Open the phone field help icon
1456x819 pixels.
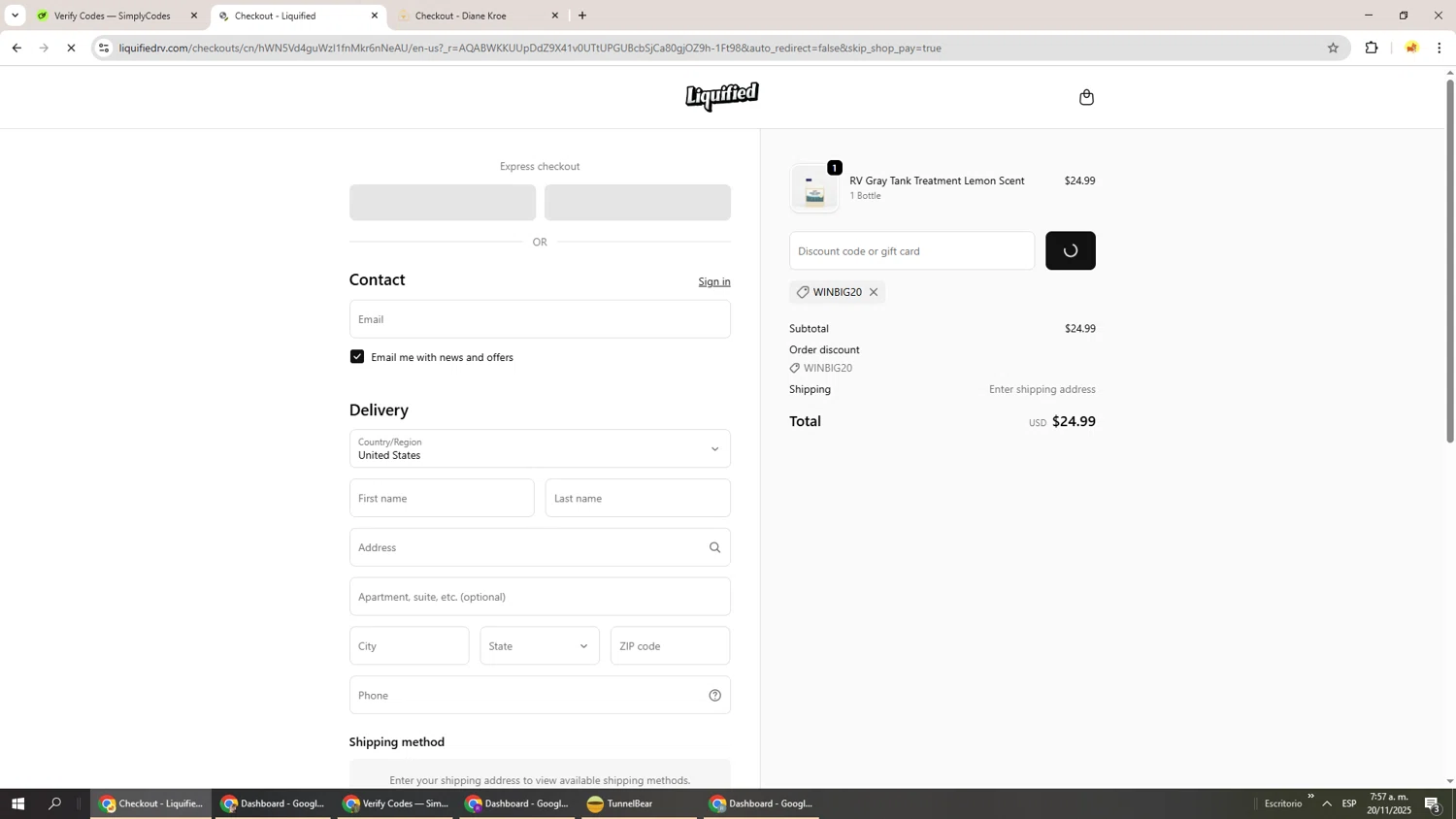tap(714, 695)
